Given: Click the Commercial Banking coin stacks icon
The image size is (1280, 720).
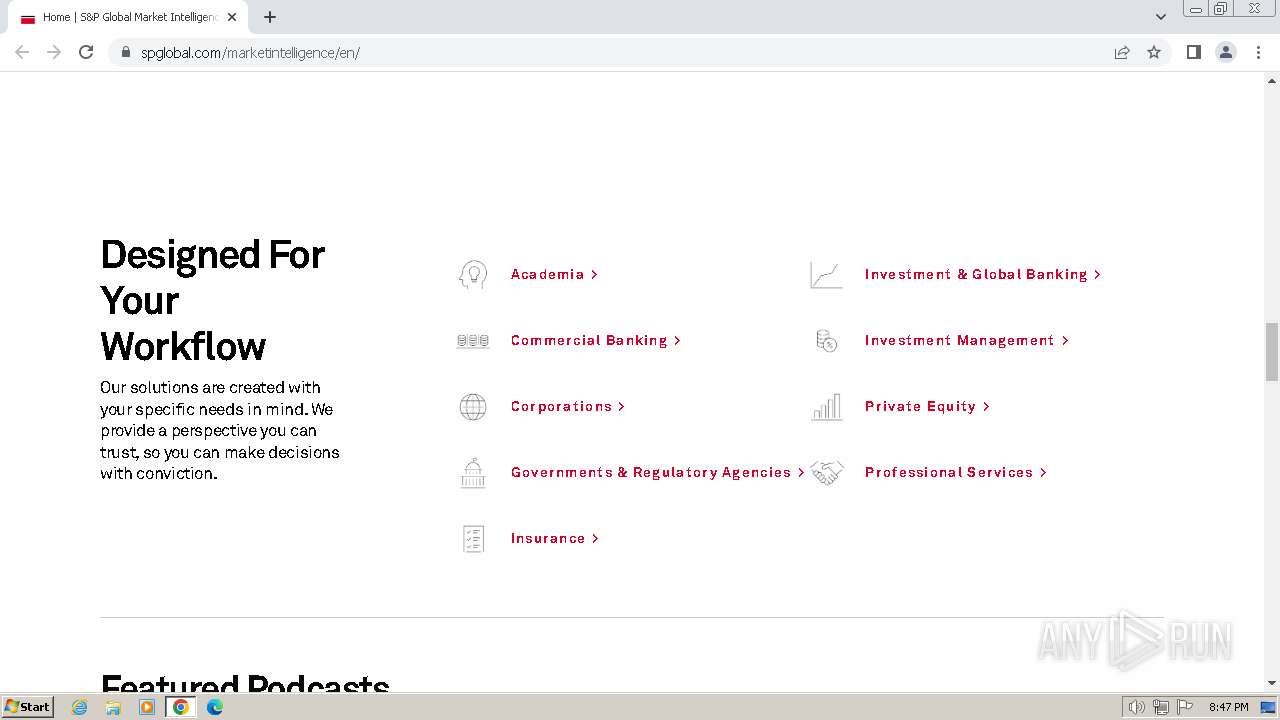Looking at the screenshot, I should tap(473, 341).
